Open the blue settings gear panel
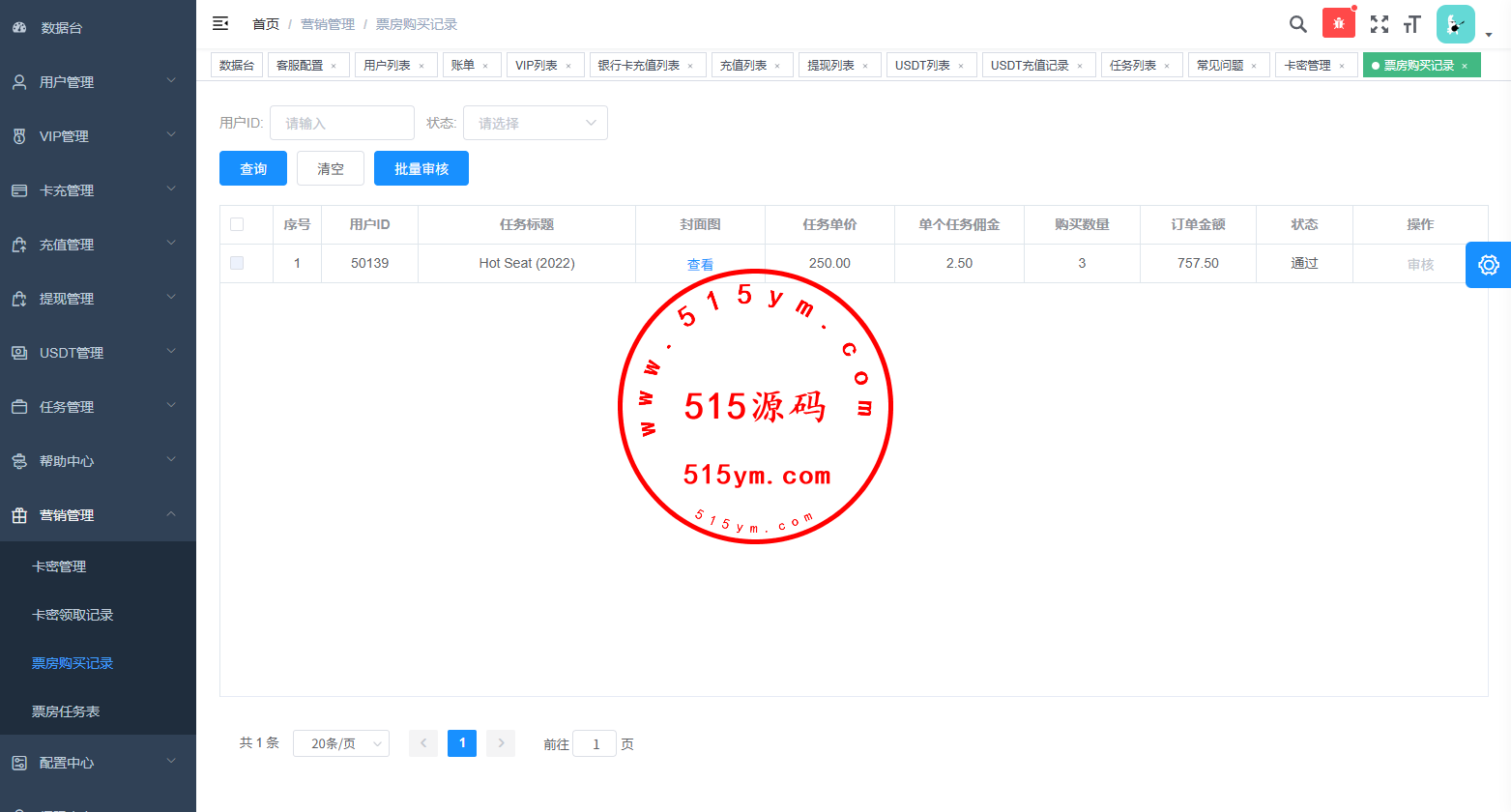Screen dimensions: 1511x812 point(1488,265)
